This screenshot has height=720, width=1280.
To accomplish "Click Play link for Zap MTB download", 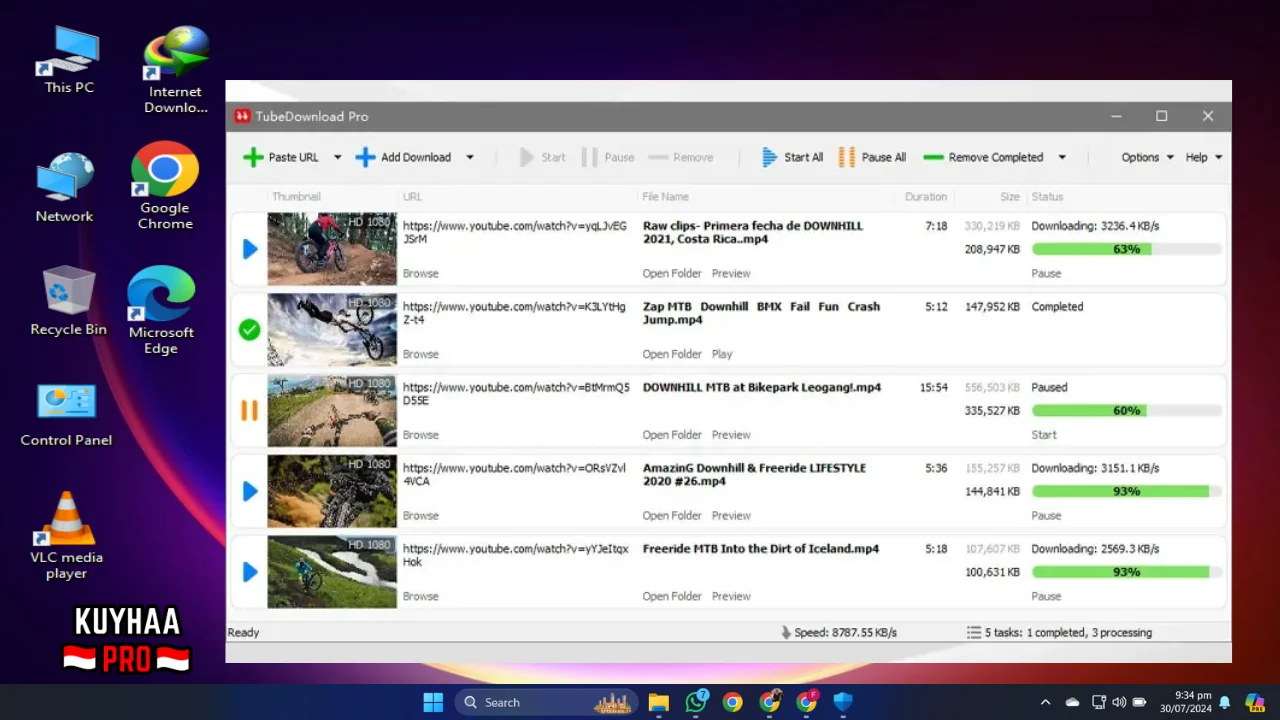I will [x=722, y=354].
